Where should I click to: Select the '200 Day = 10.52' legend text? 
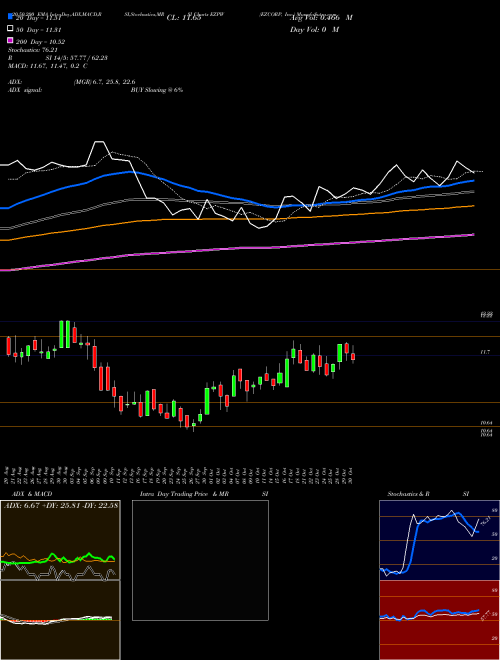[x=40, y=42]
